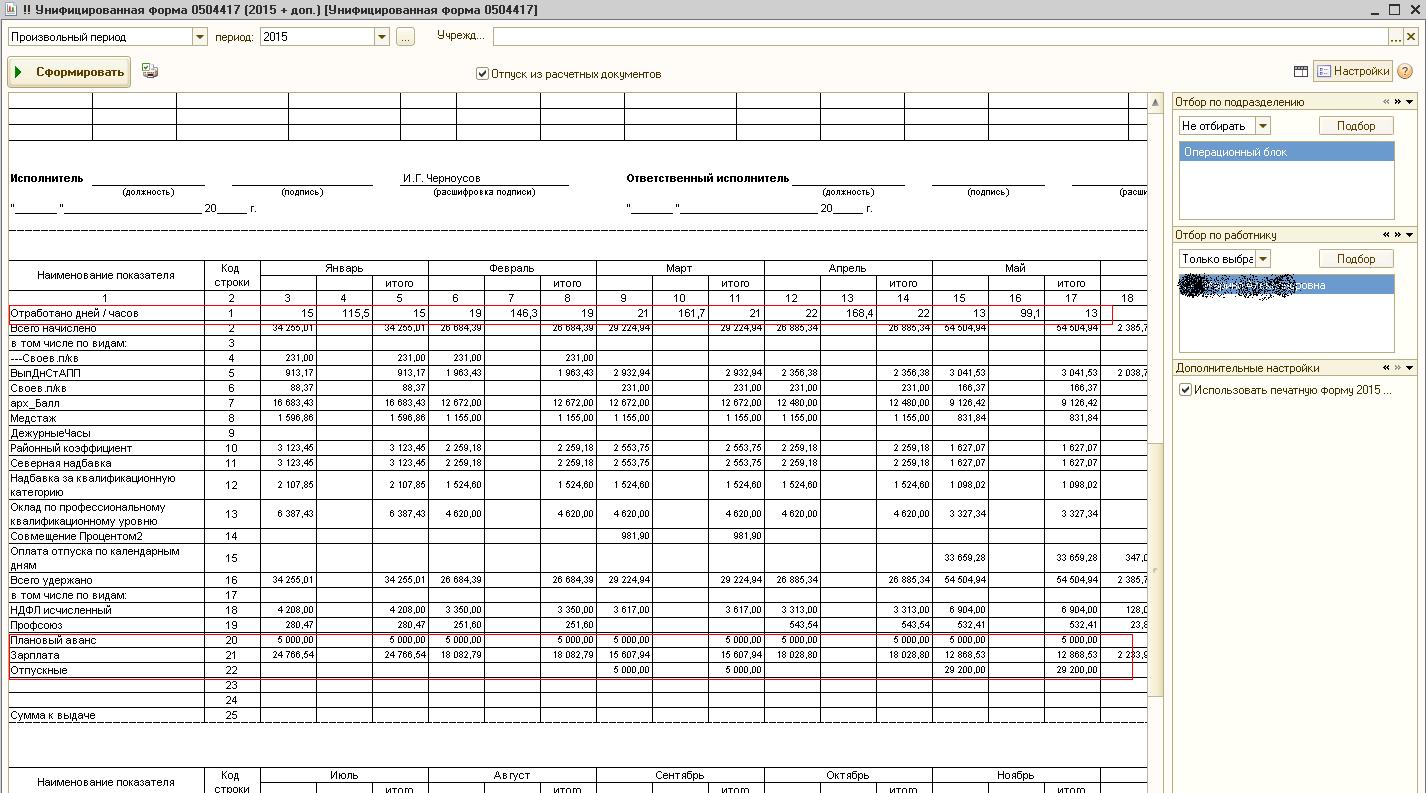Click the « arrow in Дополнительные настройки header

click(1386, 368)
